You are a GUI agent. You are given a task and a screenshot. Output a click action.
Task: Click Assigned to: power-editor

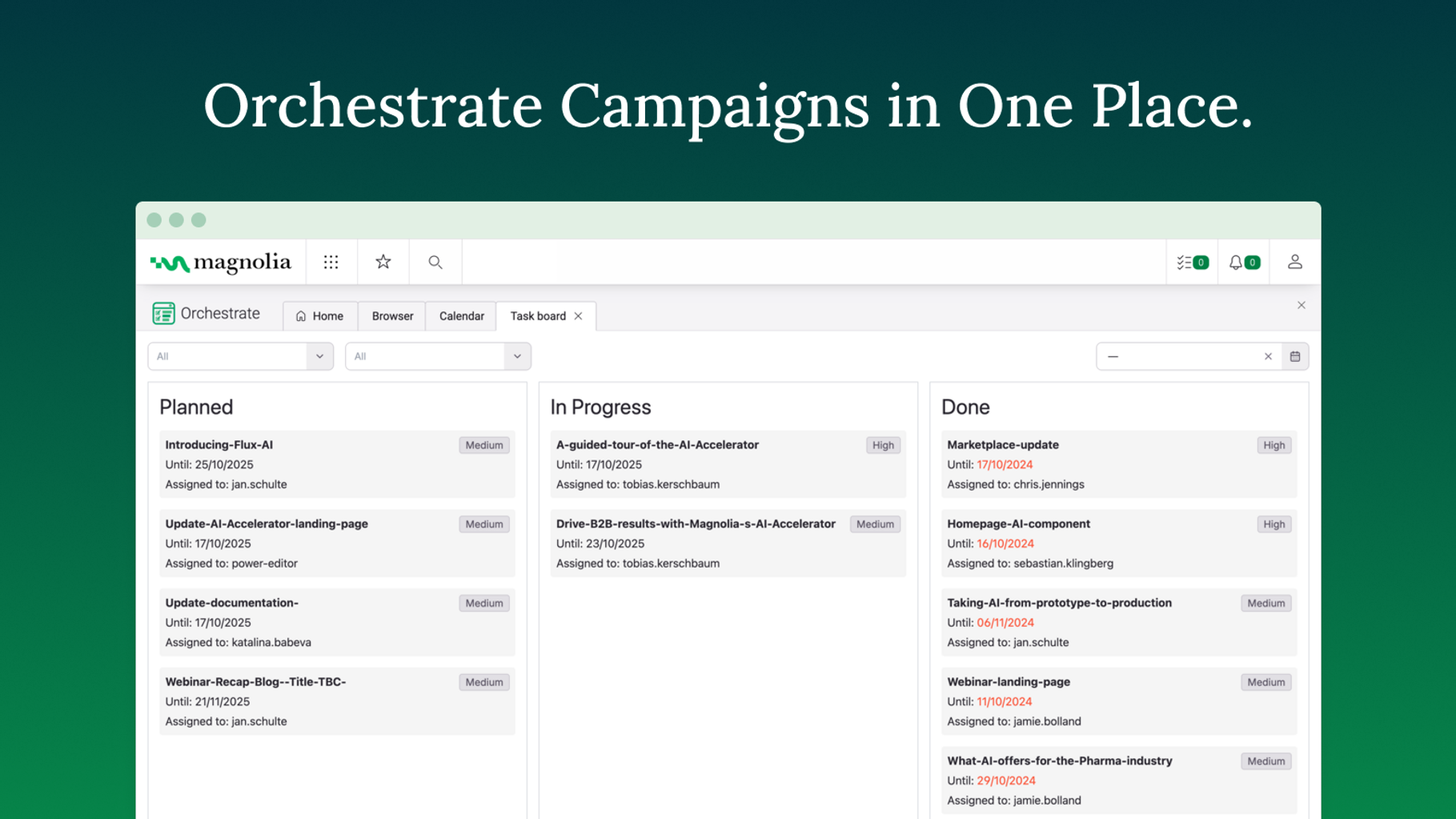pos(231,564)
